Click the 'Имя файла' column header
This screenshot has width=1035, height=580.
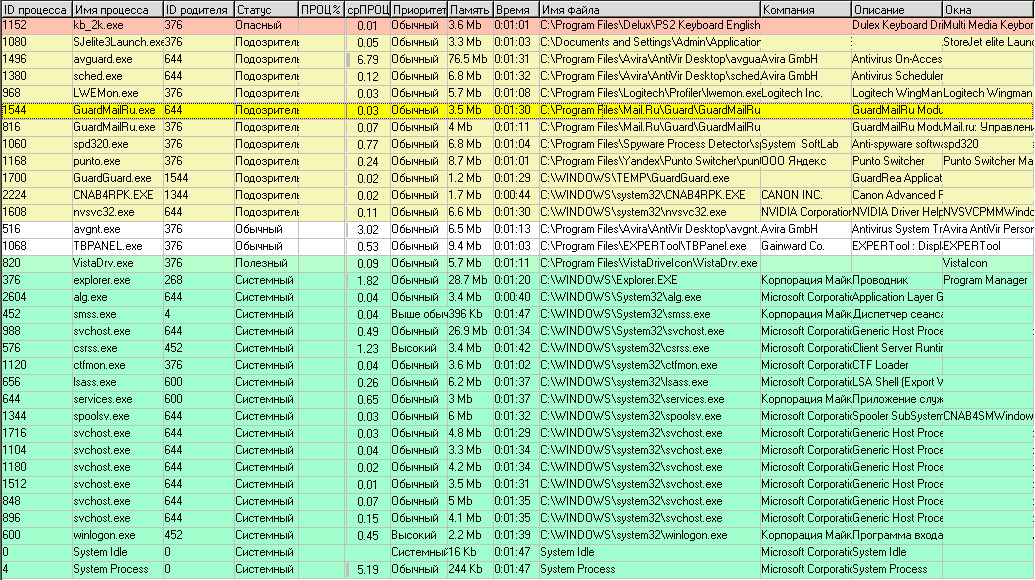[650, 9]
